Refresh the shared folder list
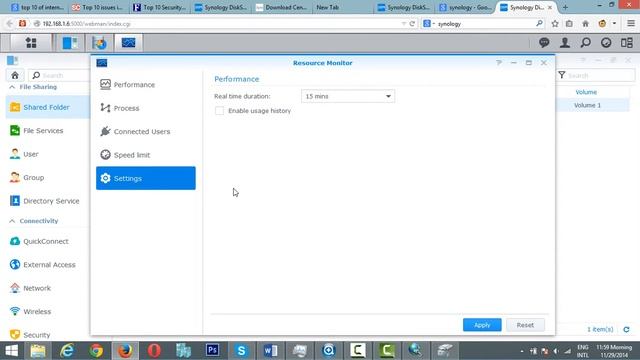 pyautogui.click(x=627, y=329)
